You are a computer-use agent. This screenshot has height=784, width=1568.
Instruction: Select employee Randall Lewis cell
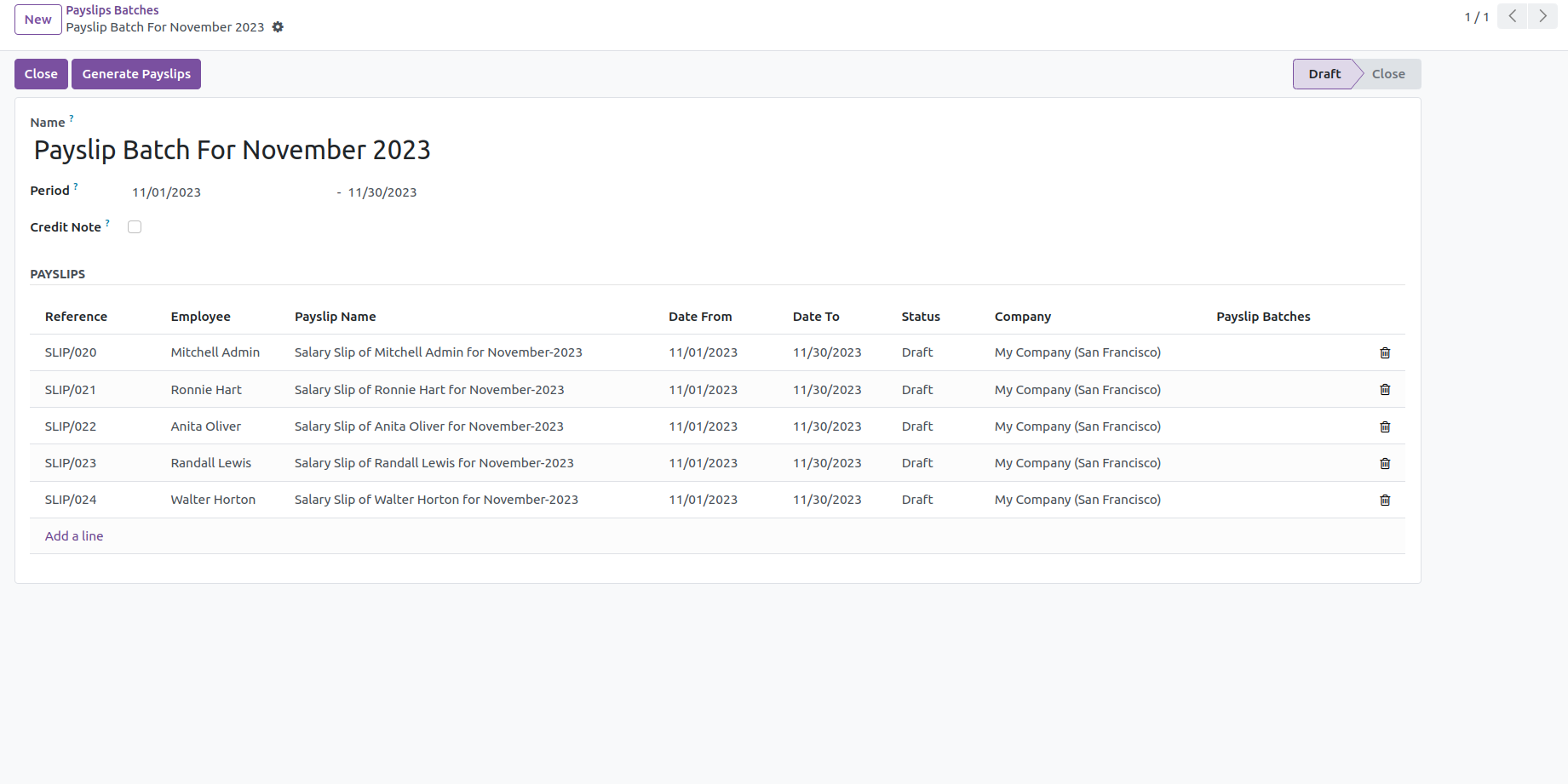tap(211, 463)
